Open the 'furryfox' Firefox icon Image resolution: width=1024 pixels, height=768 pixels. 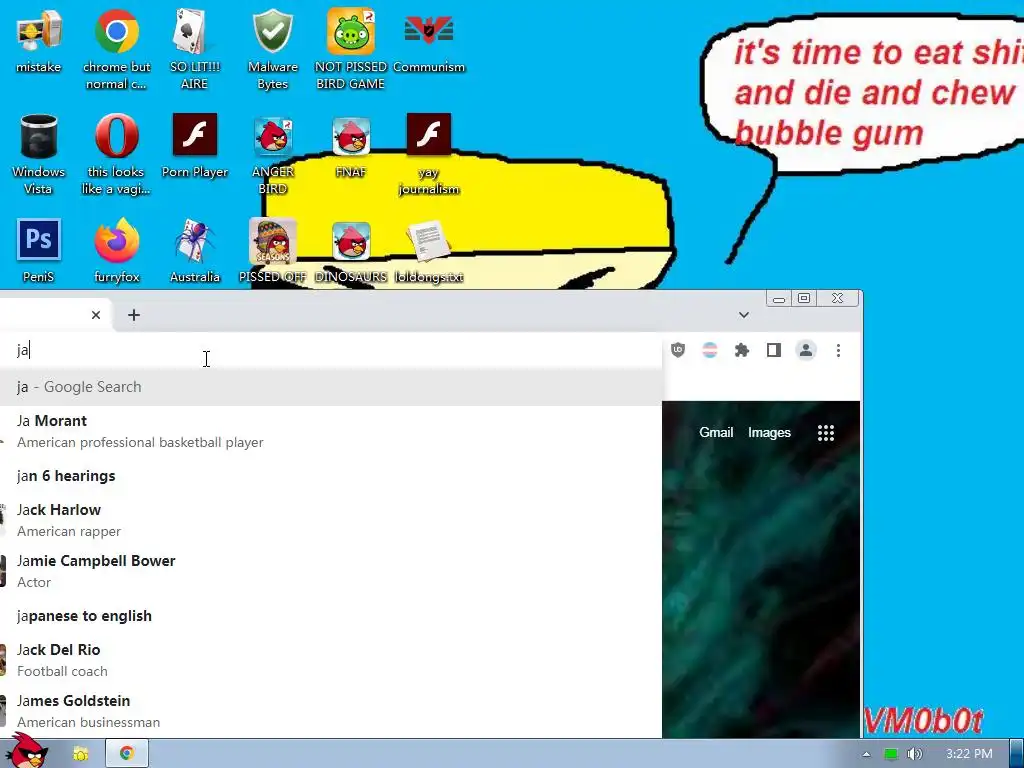(116, 251)
